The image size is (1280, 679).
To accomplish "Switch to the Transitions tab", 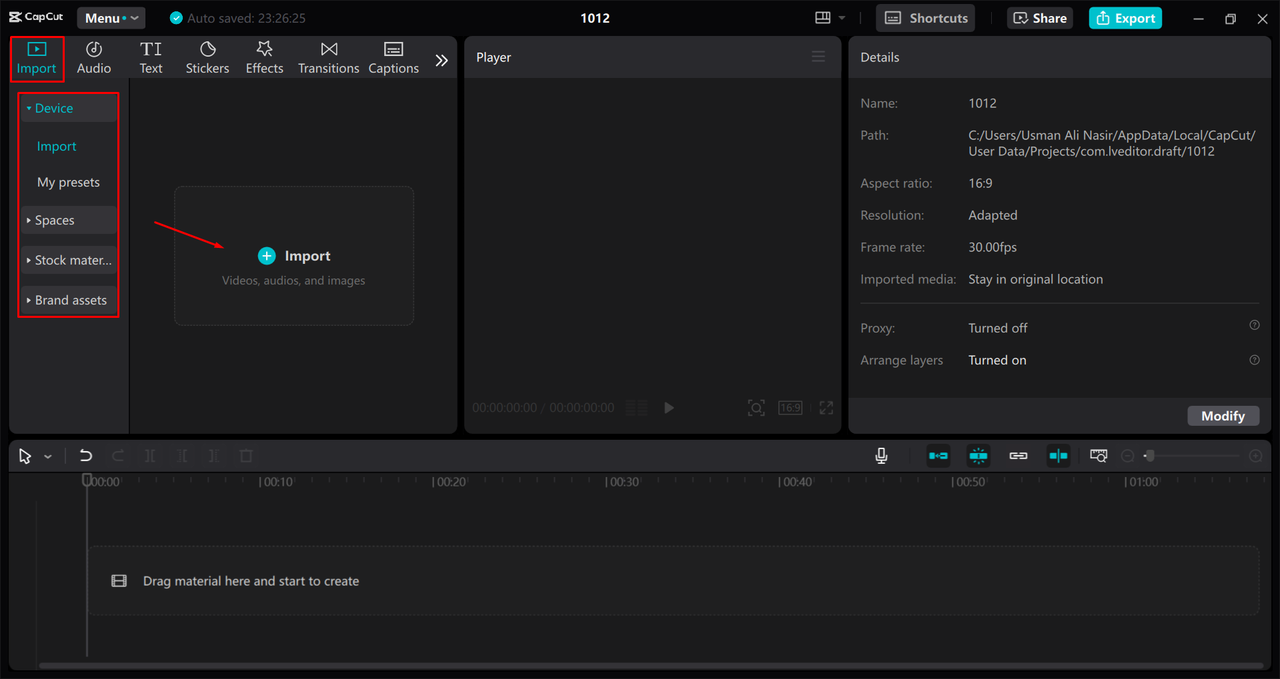I will 328,58.
